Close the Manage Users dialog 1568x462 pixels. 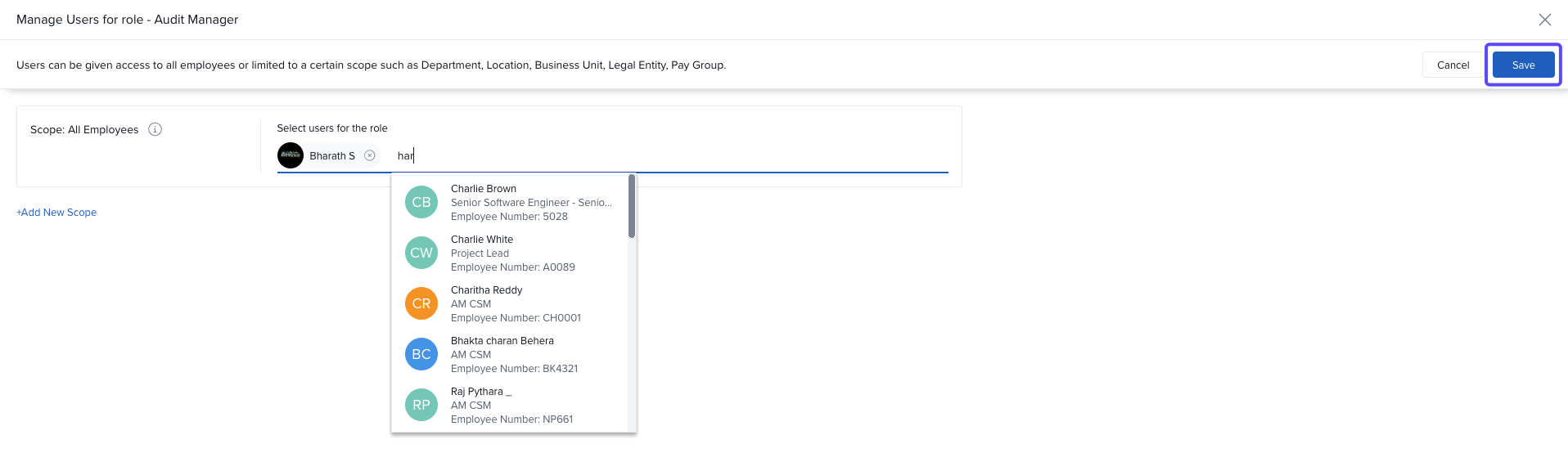(1544, 20)
